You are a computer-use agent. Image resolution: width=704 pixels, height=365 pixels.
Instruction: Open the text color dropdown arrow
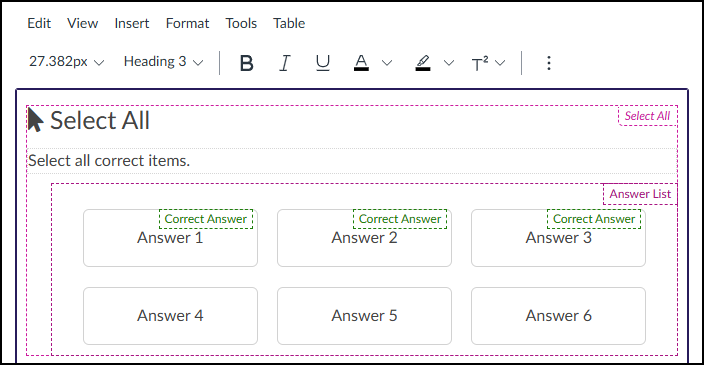[x=387, y=63]
